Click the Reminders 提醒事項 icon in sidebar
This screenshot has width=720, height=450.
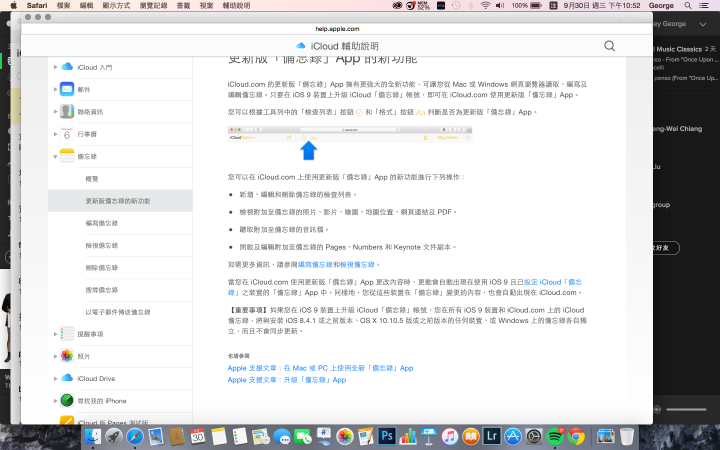[x=67, y=334]
